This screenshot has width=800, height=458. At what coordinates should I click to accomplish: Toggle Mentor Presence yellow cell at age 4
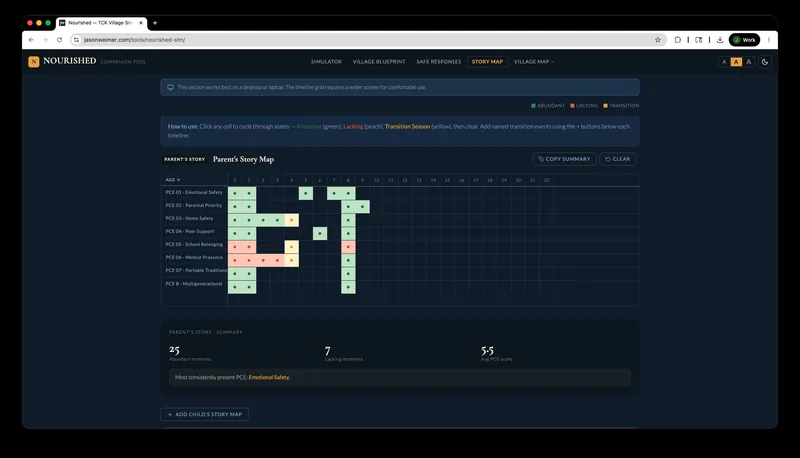291,260
